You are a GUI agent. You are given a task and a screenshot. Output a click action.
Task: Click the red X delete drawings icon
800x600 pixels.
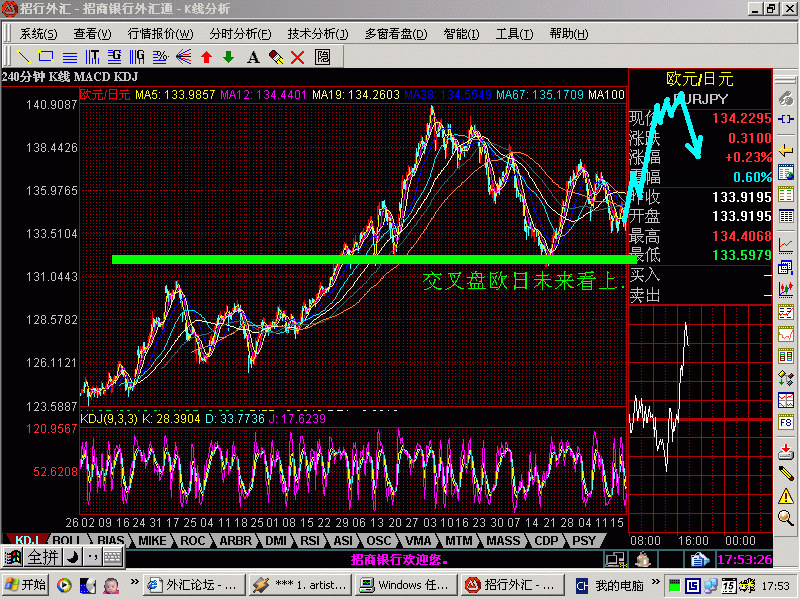click(x=297, y=57)
